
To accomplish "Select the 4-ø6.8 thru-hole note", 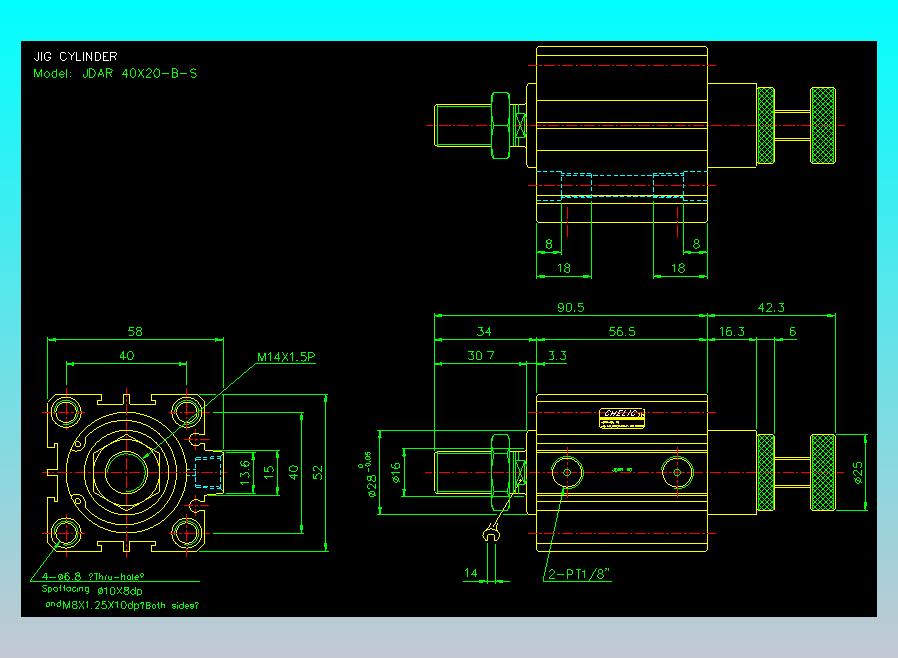I will pos(93,577).
